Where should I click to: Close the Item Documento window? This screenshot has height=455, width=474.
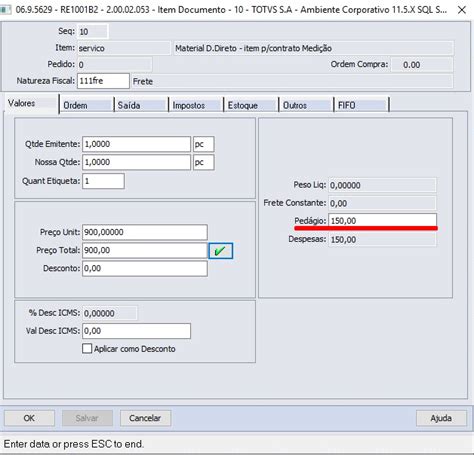(x=462, y=10)
